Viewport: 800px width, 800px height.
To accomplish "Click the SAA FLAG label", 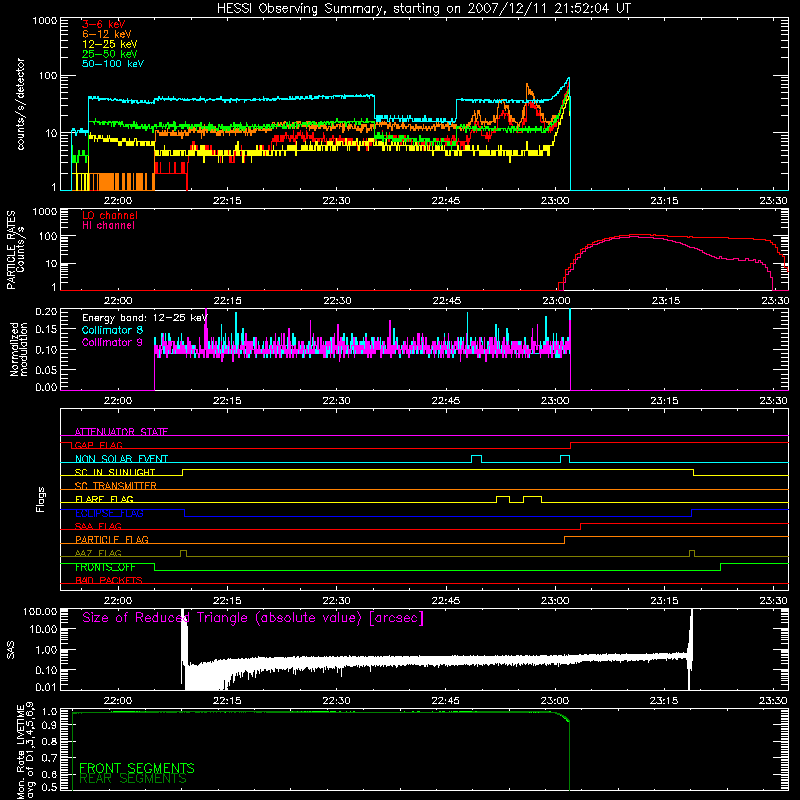I will (98, 526).
